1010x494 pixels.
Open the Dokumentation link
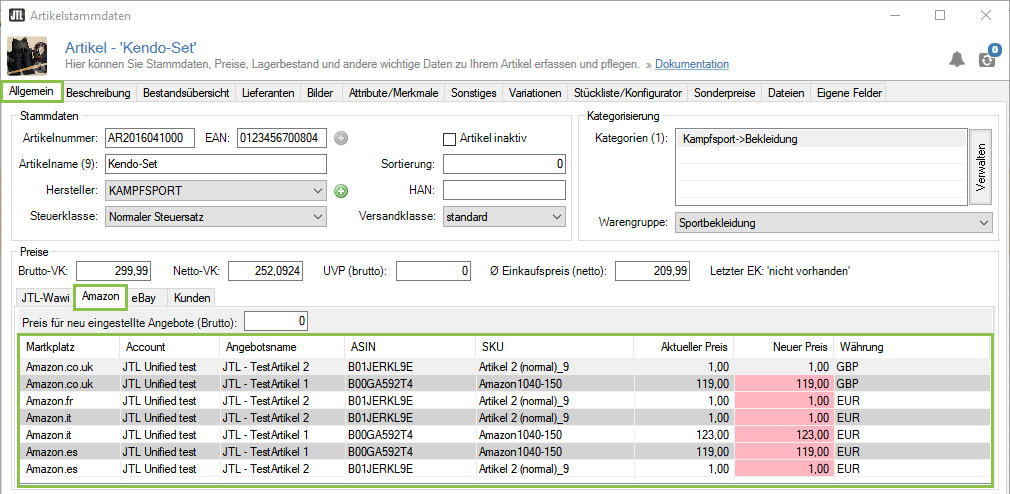692,64
